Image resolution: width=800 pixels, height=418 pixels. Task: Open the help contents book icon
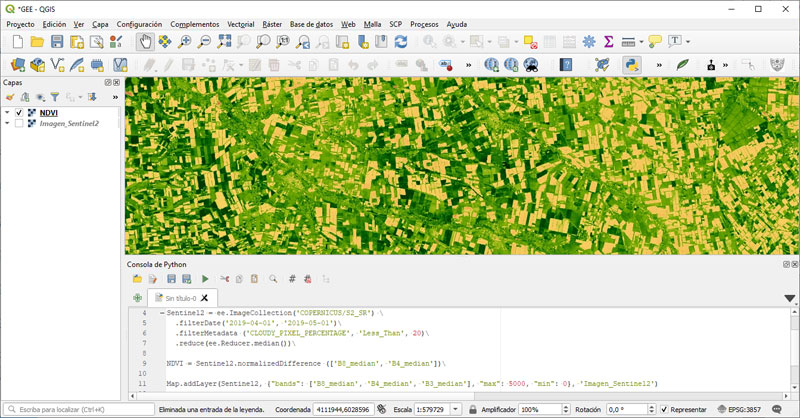click(566, 65)
